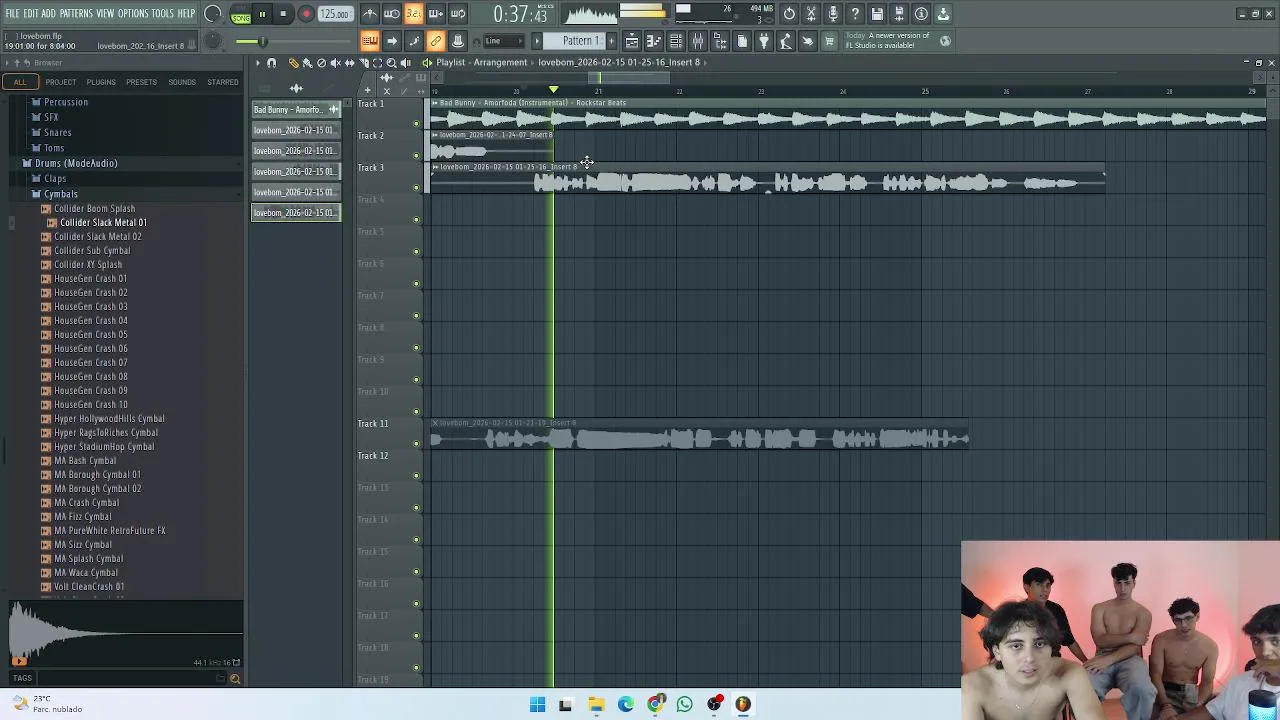Viewport: 1280px width, 720px height.
Task: Toggle the recording countdown icon
Action: pos(413,14)
